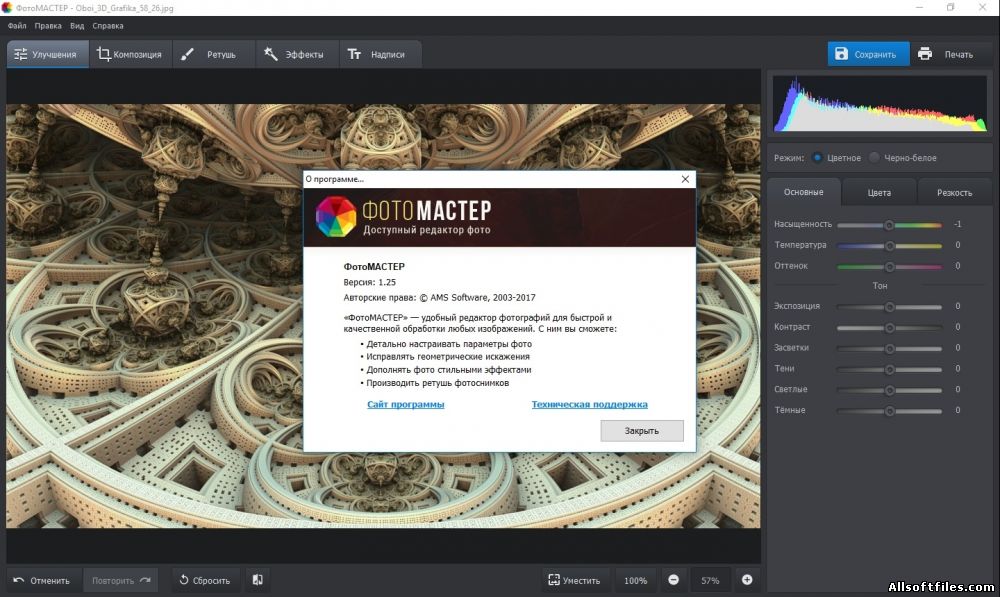
Task: Open the Правка menu
Action: pyautogui.click(x=48, y=26)
